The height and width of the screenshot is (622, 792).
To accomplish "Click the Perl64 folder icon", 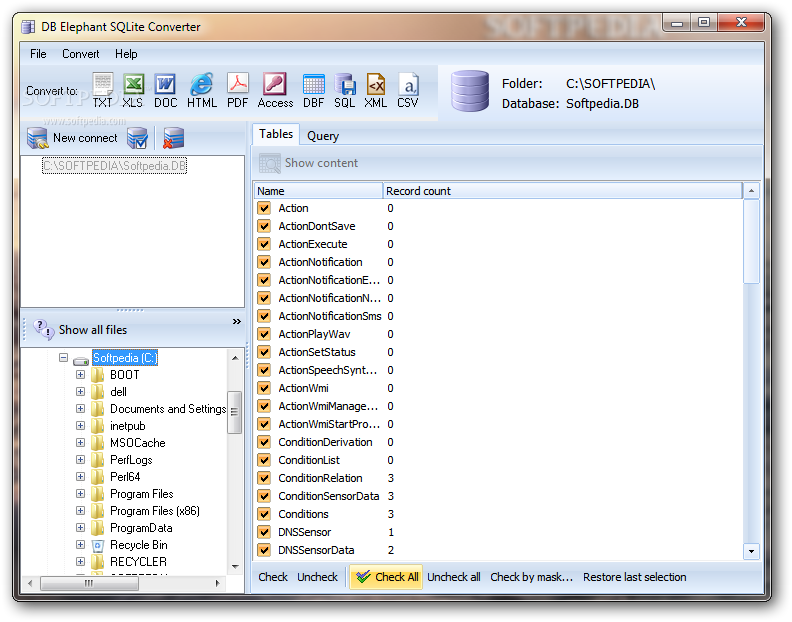I will [x=97, y=476].
